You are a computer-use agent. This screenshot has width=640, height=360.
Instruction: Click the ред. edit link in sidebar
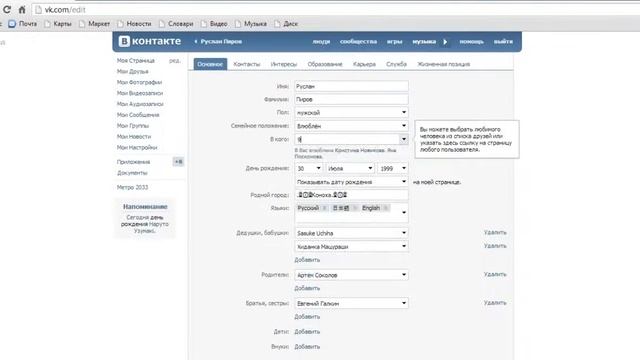point(175,60)
